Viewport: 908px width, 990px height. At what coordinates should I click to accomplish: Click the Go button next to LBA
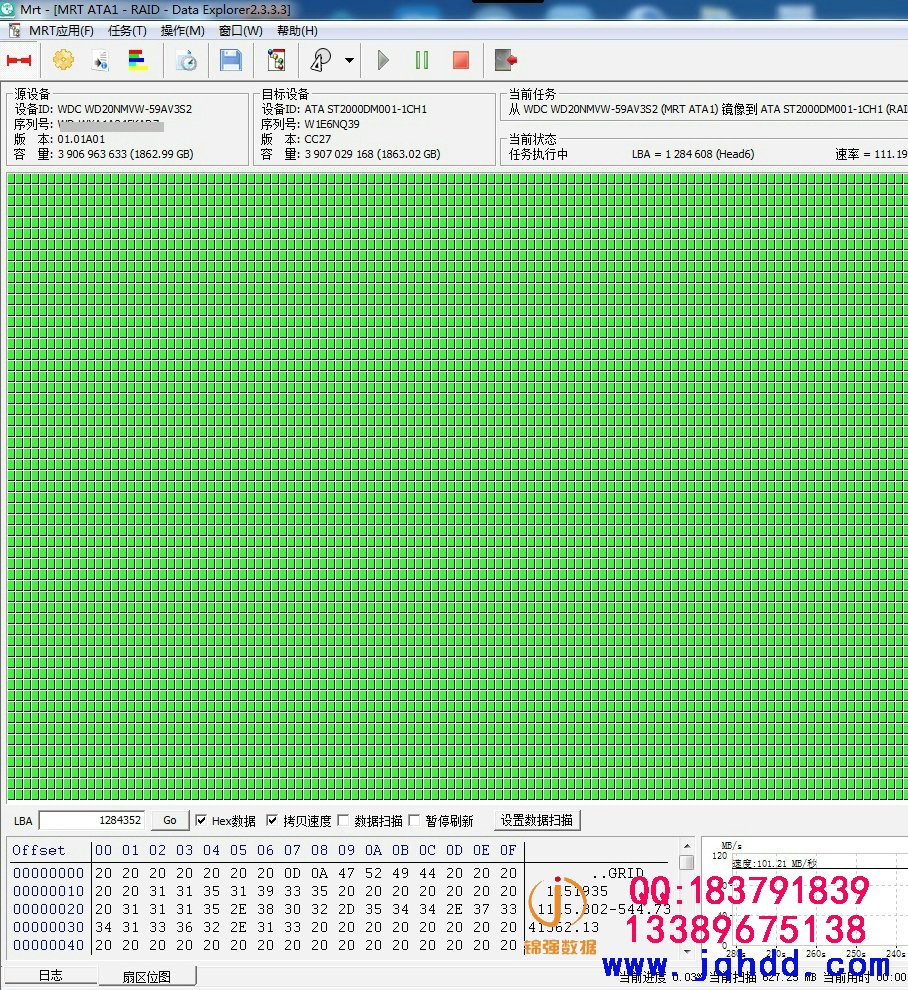coord(170,820)
